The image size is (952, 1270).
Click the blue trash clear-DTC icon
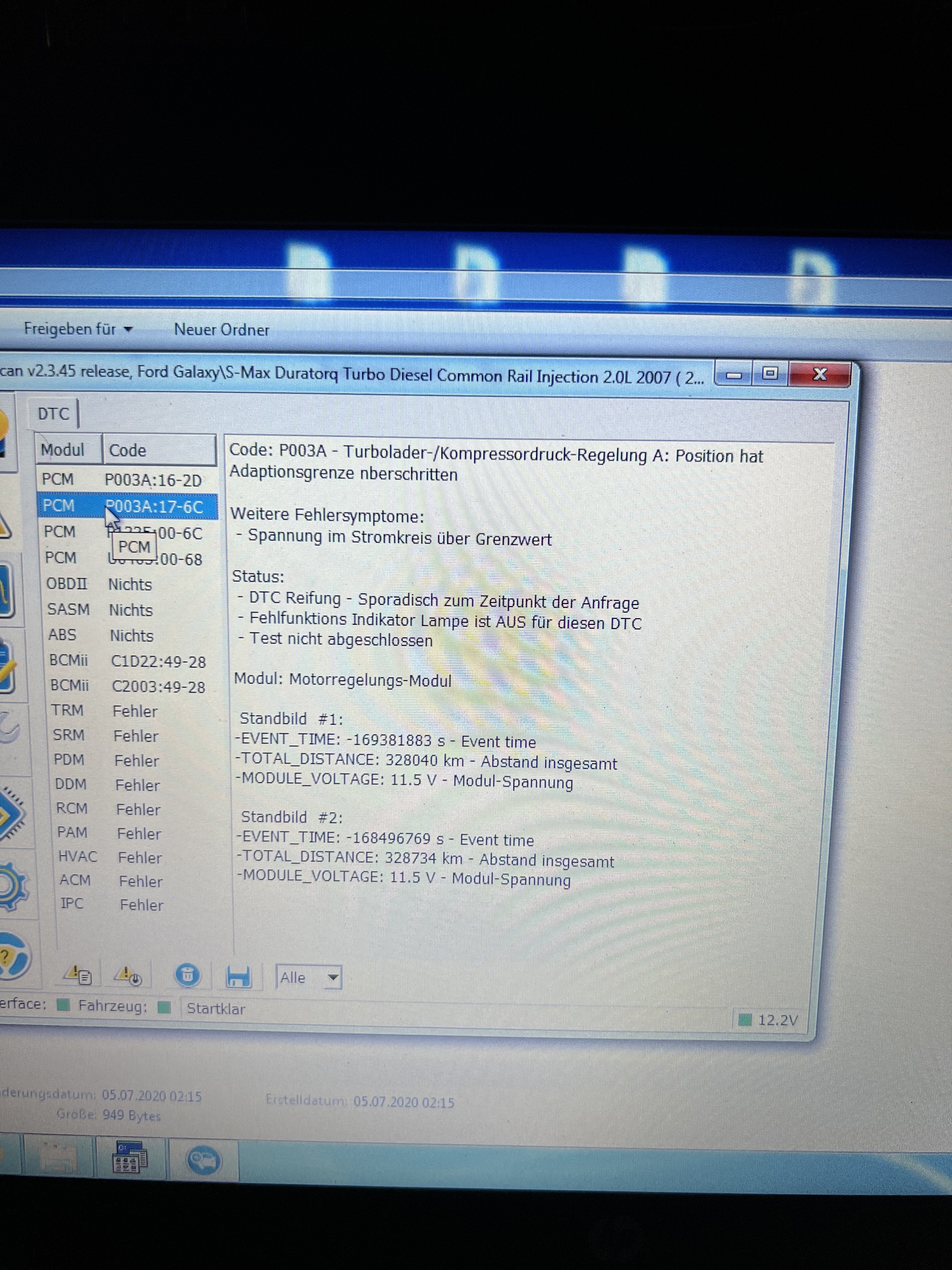[187, 975]
